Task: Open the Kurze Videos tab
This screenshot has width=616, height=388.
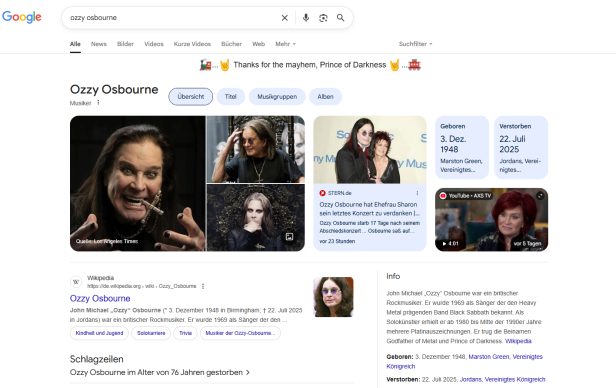Action: coord(192,44)
